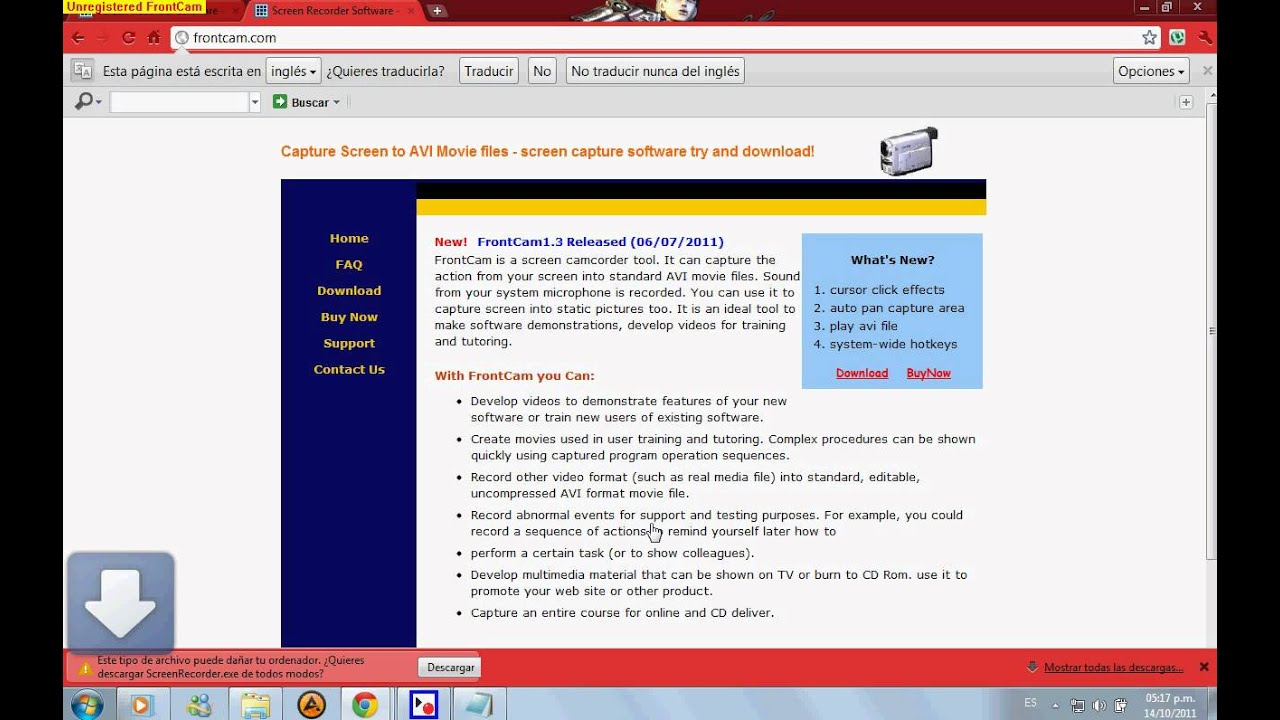Click the FrontCam1.3 Released headline
1280x720 pixels.
pyautogui.click(x=600, y=242)
